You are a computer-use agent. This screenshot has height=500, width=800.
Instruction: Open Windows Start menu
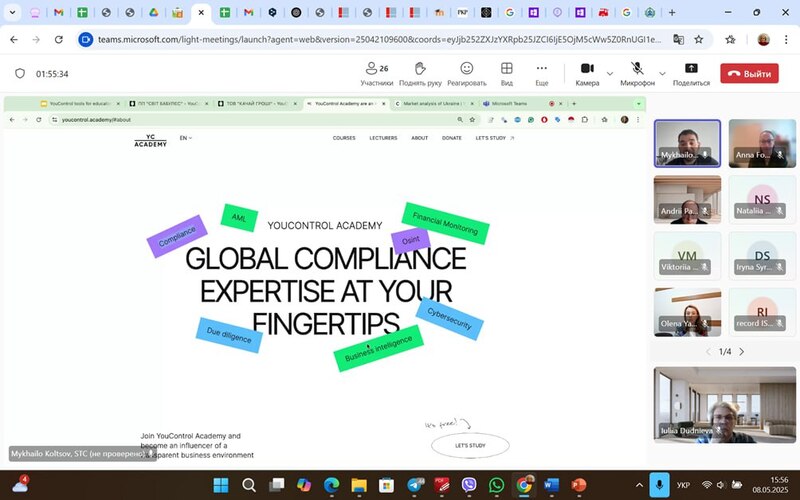click(x=221, y=485)
